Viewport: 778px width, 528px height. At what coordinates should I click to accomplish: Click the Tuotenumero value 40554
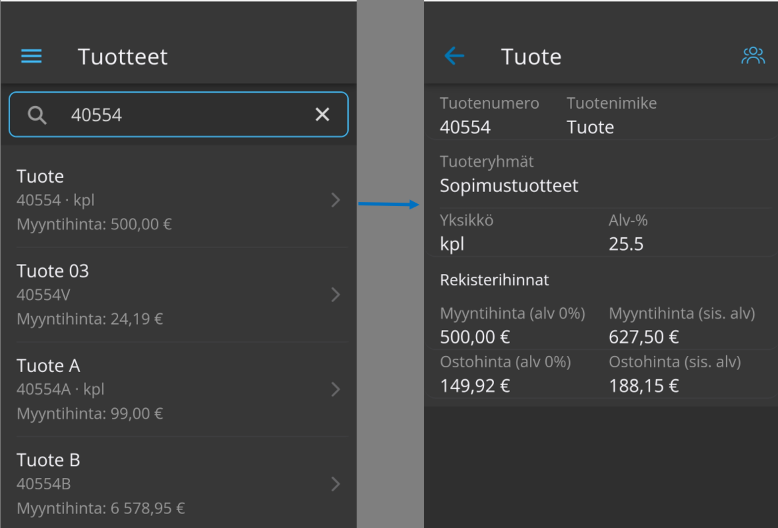465,128
